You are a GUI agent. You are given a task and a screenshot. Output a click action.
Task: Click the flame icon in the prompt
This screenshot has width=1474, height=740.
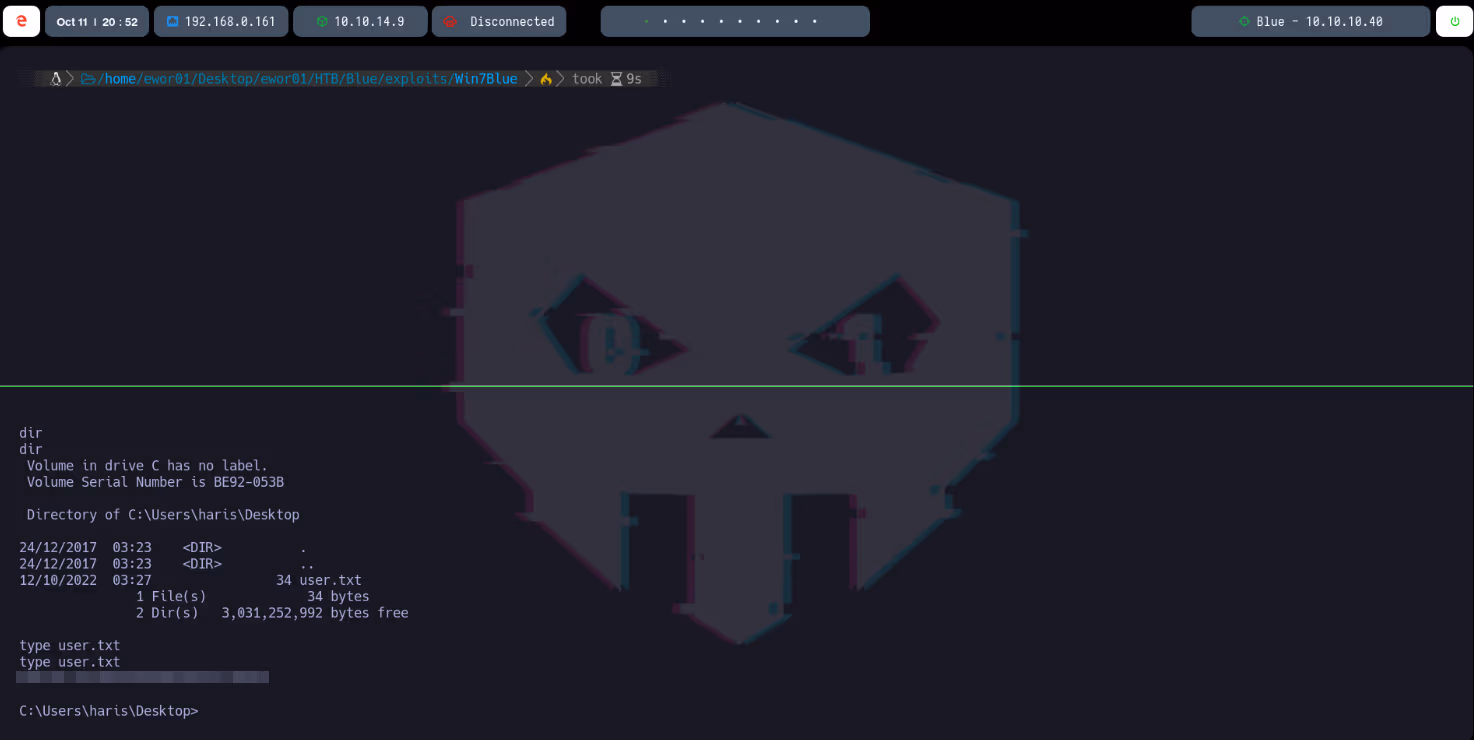546,79
